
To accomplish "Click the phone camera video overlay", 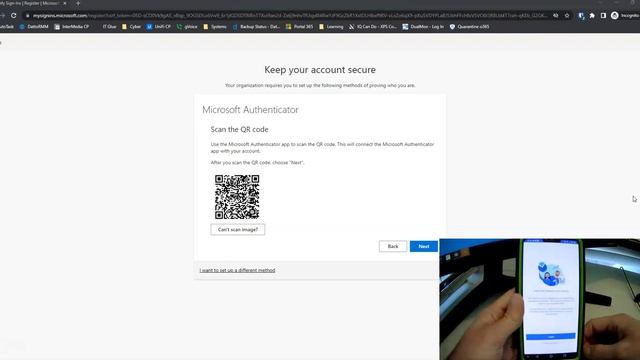I will point(540,299).
